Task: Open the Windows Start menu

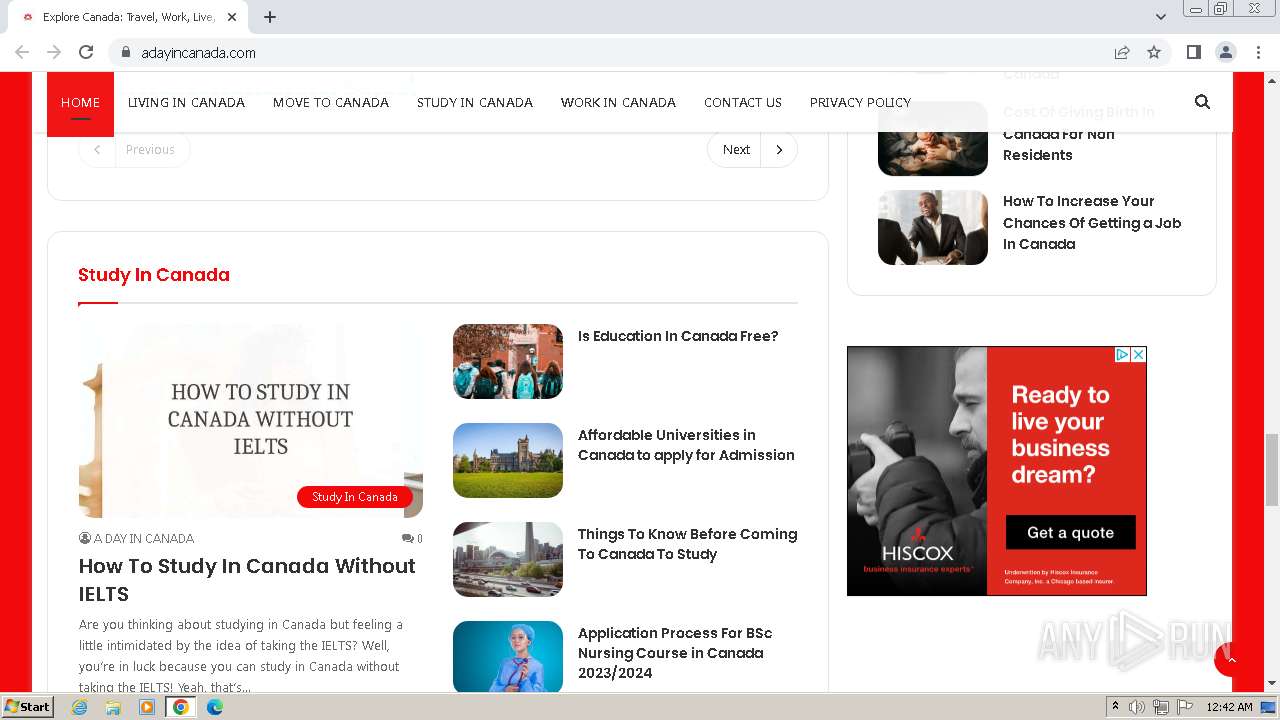Action: click(28, 707)
